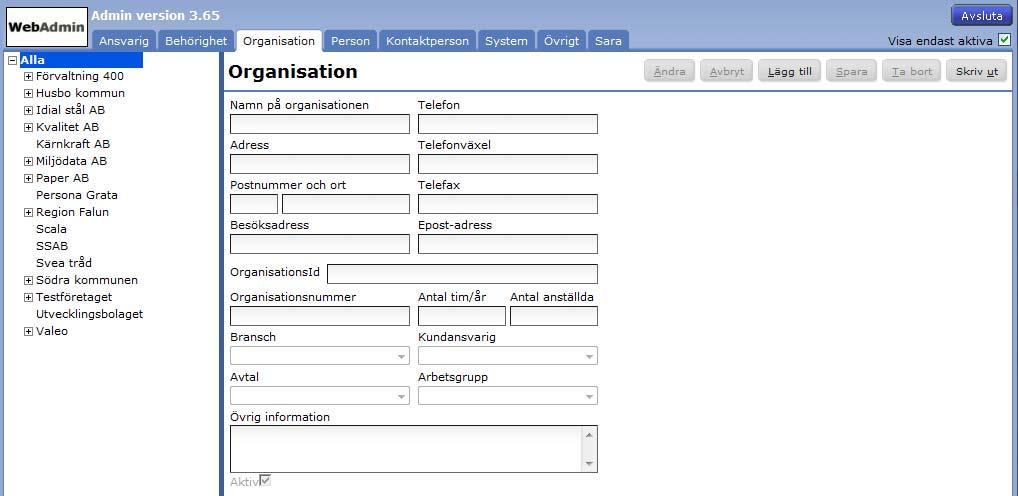Focus the Namn på organisationen field
The image size is (1018, 496).
coord(320,124)
